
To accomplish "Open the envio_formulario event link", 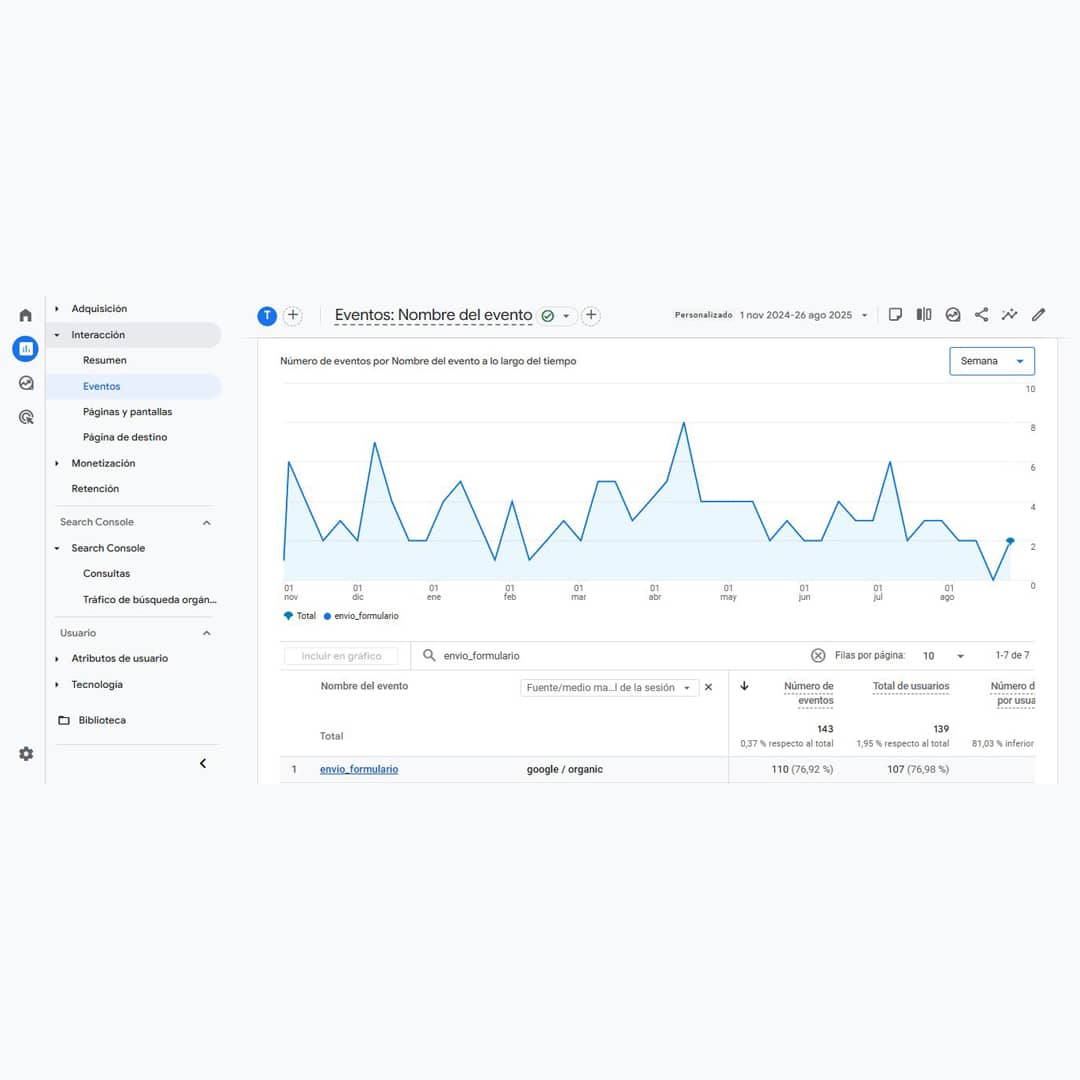I will coord(359,770).
